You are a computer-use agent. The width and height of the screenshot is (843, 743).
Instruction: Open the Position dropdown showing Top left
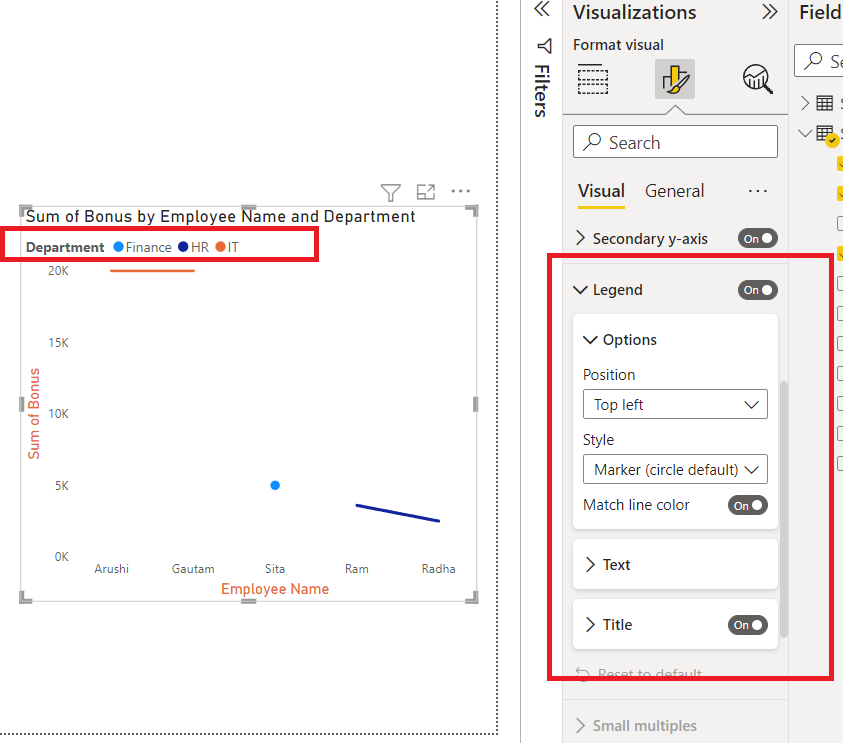point(675,404)
